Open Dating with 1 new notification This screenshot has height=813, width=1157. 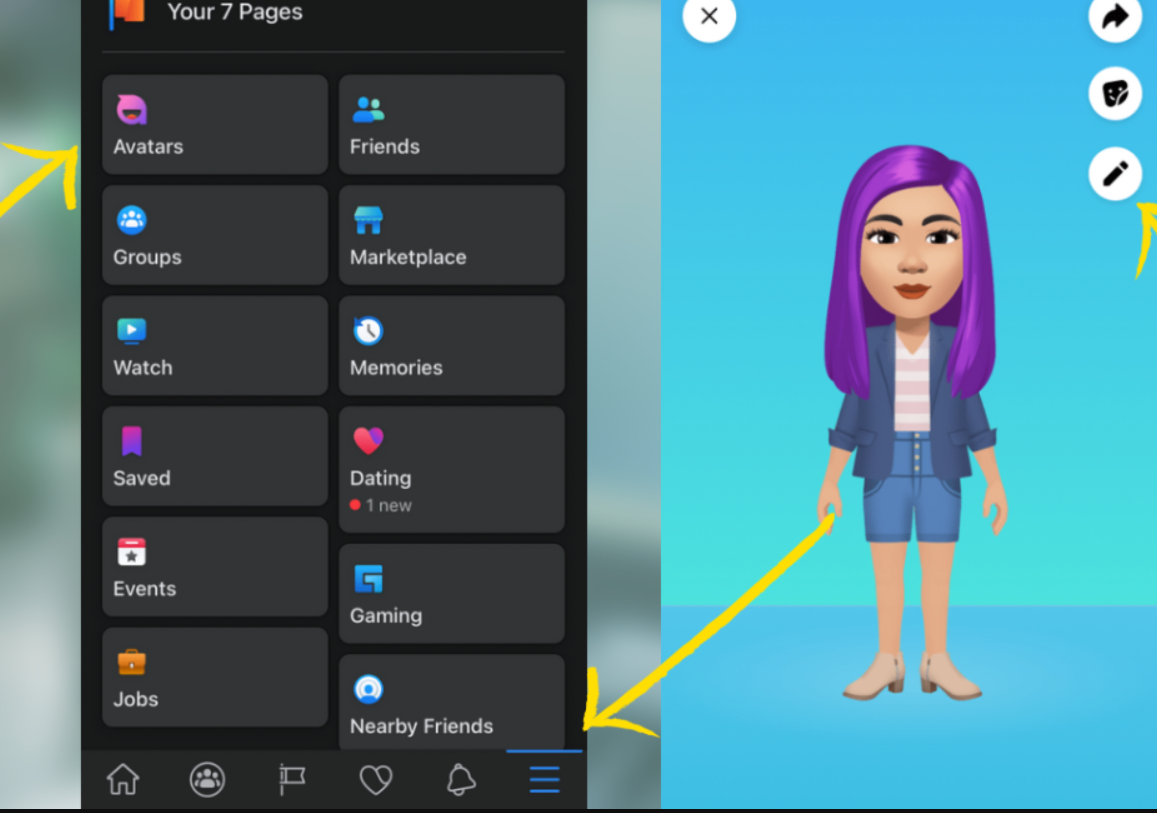click(451, 469)
